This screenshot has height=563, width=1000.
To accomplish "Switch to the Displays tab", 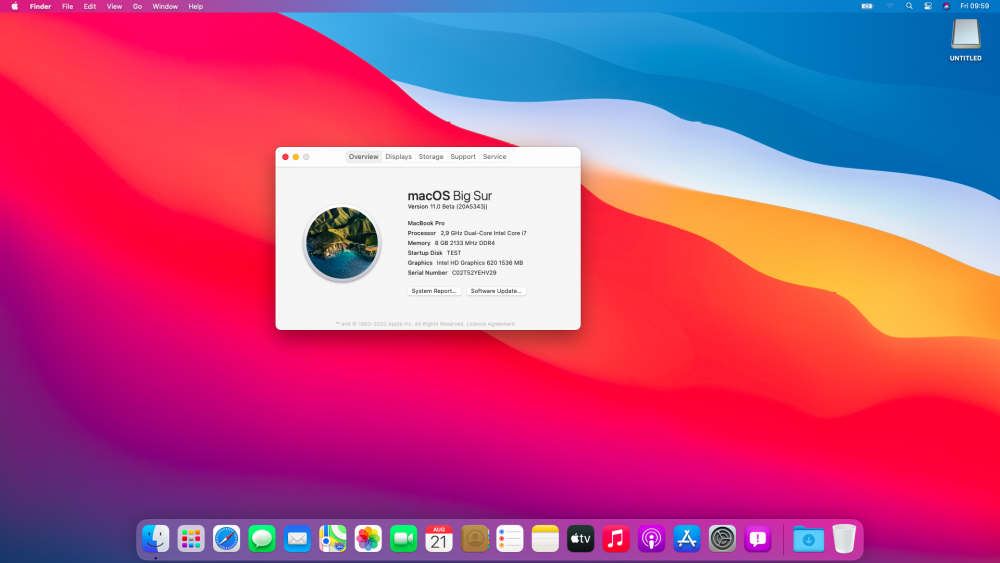I will pyautogui.click(x=398, y=157).
